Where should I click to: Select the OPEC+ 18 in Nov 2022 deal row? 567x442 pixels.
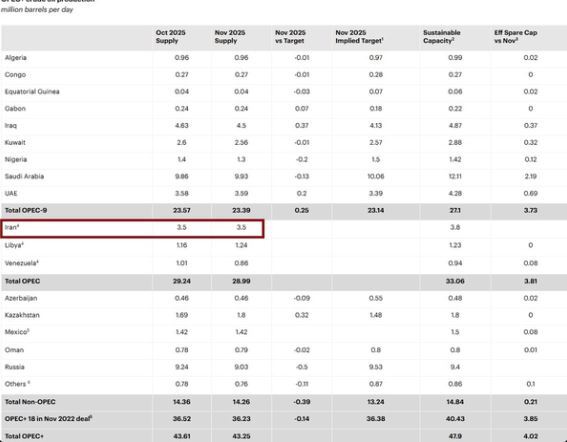[x=284, y=419]
